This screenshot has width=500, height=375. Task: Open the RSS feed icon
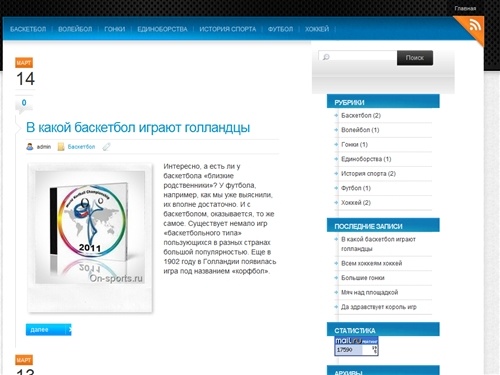pyautogui.click(x=475, y=25)
